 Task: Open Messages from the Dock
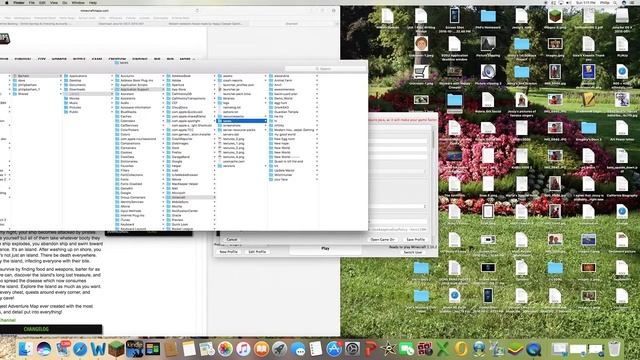298,349
